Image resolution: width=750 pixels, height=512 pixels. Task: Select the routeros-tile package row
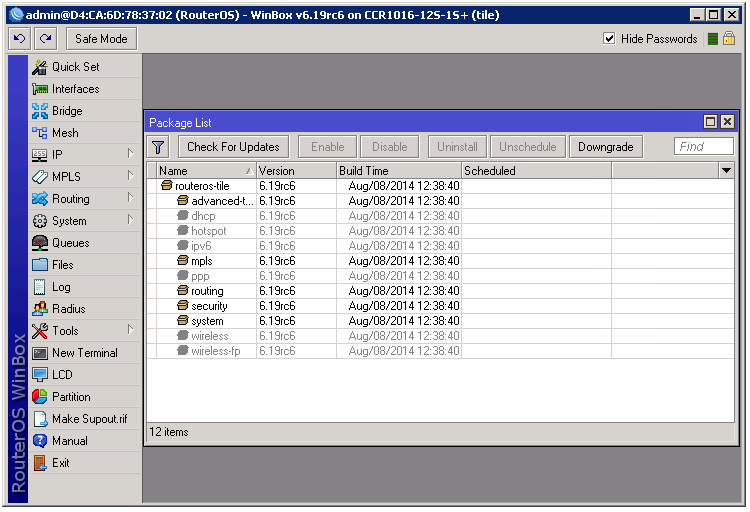(441, 186)
